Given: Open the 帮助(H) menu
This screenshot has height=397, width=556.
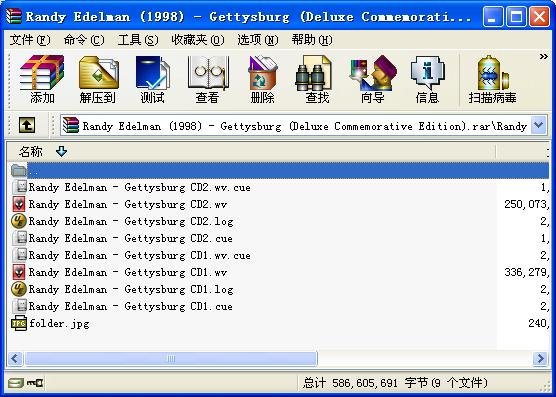Looking at the screenshot, I should point(312,40).
